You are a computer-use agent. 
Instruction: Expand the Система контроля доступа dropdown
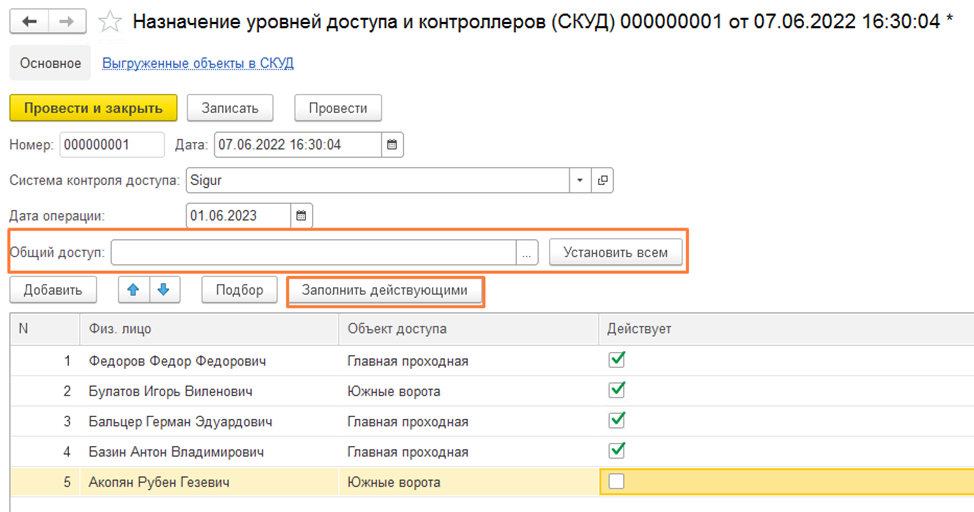point(580,181)
